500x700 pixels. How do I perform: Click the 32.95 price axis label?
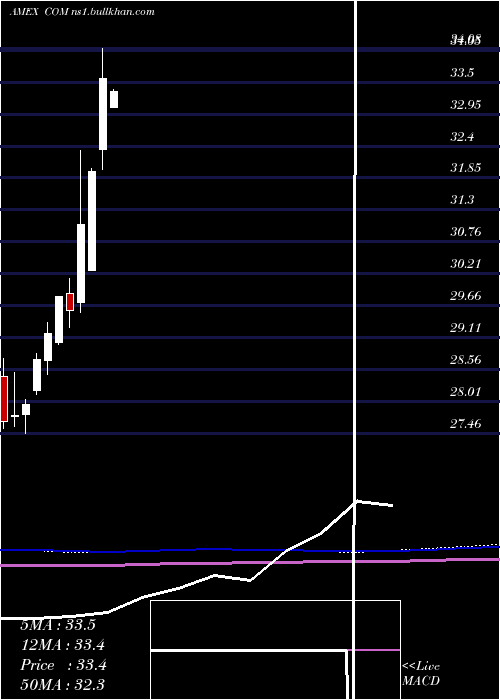click(465, 105)
